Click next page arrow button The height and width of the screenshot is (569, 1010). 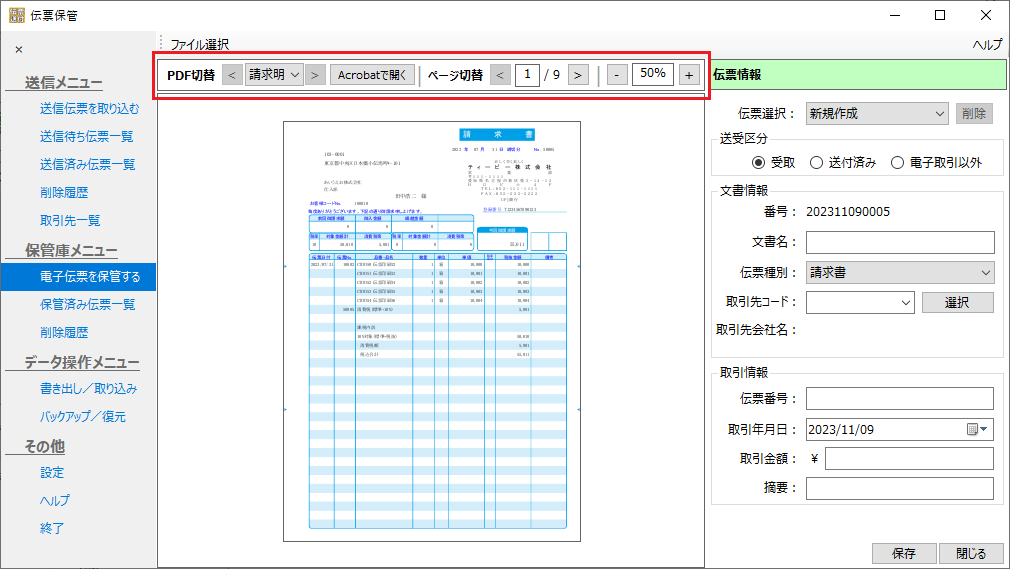(578, 75)
